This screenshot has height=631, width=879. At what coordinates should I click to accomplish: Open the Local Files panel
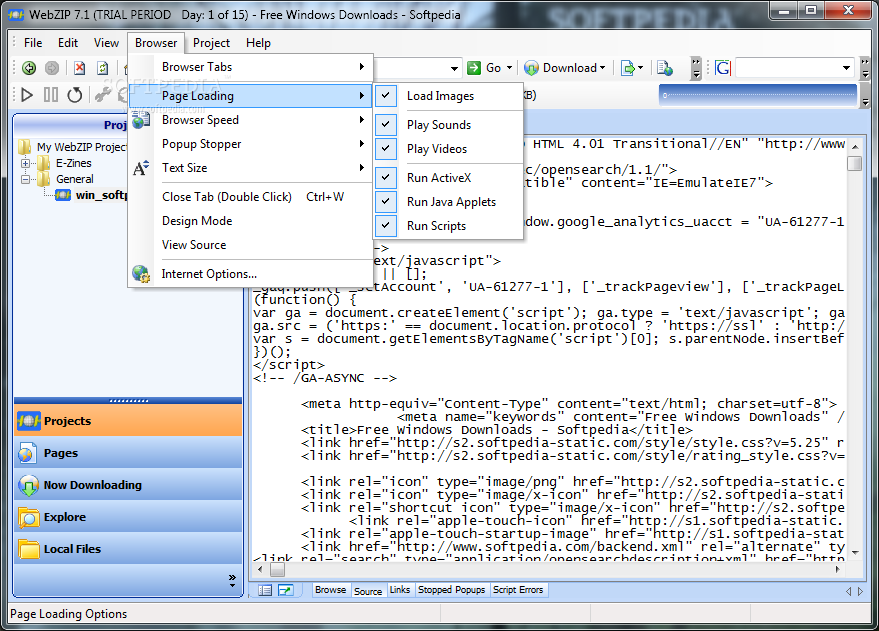point(128,549)
